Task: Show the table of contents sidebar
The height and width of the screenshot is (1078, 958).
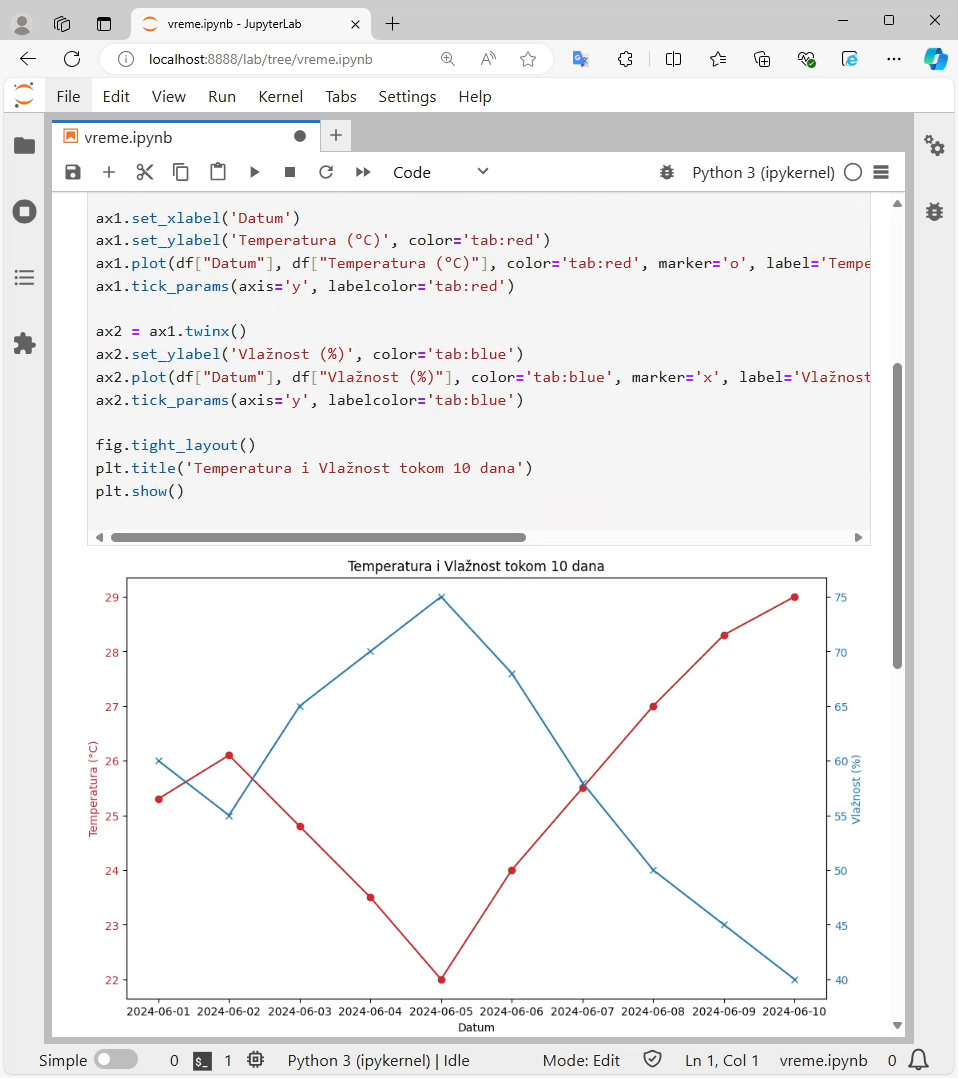Action: pos(25,278)
